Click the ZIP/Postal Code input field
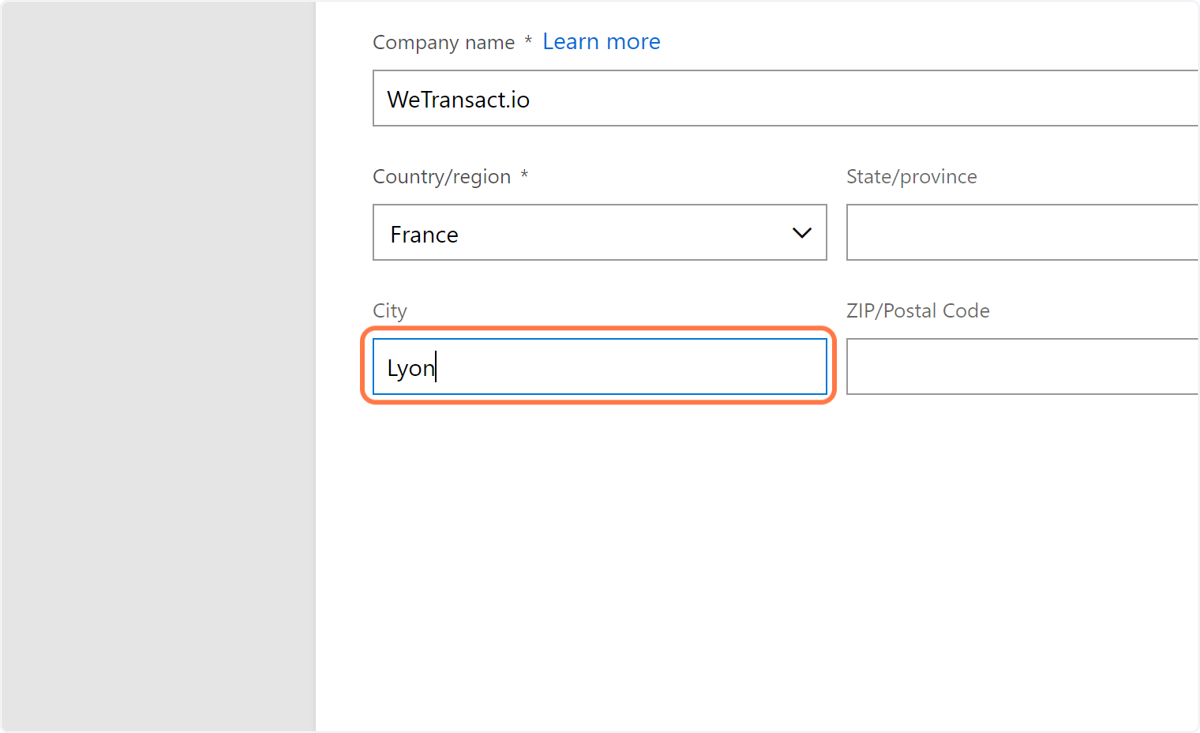 coord(1023,367)
